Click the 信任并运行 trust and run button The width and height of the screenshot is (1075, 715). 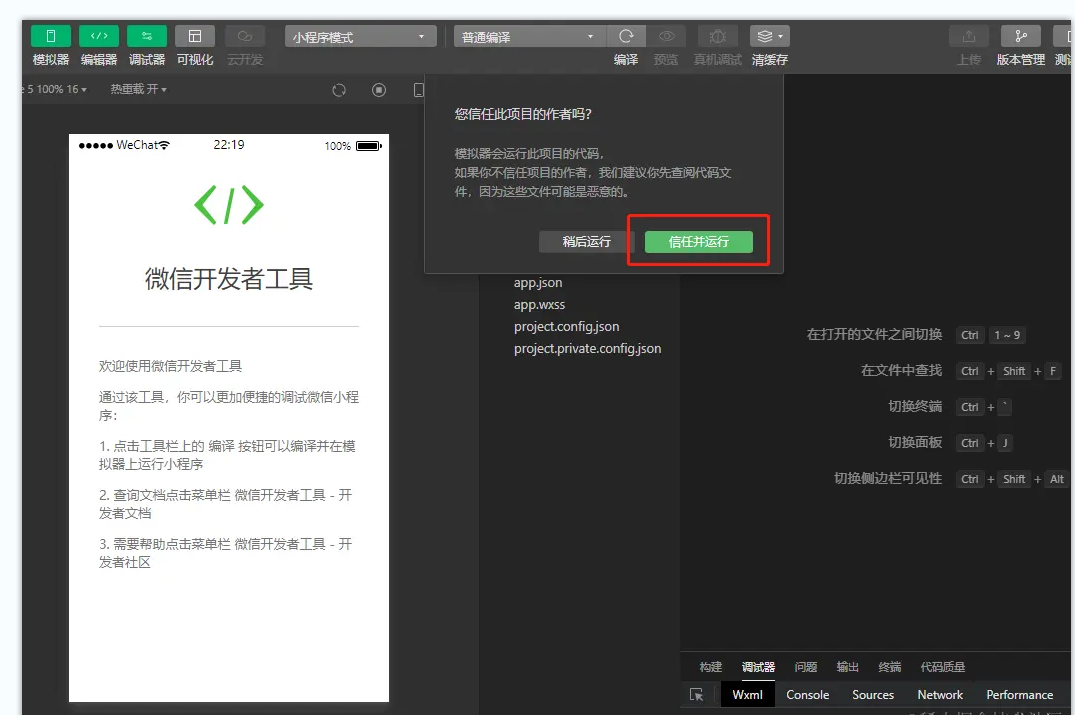pos(698,242)
